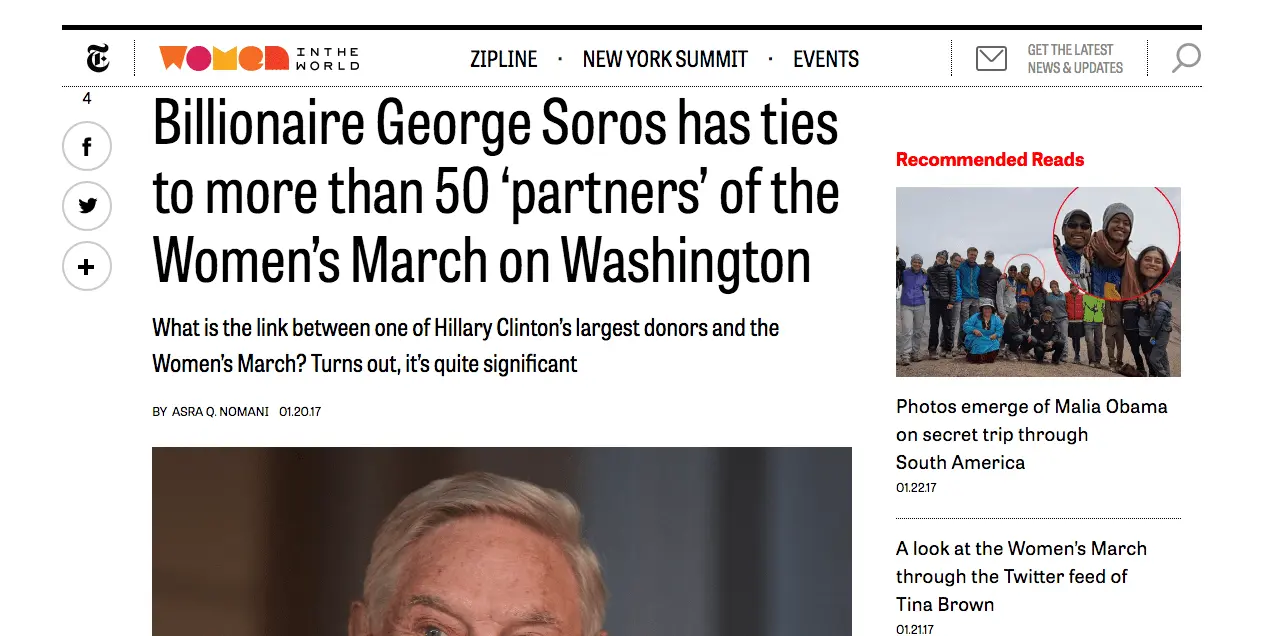Open Malia Obama trip photo thumbnail

pyautogui.click(x=1038, y=282)
